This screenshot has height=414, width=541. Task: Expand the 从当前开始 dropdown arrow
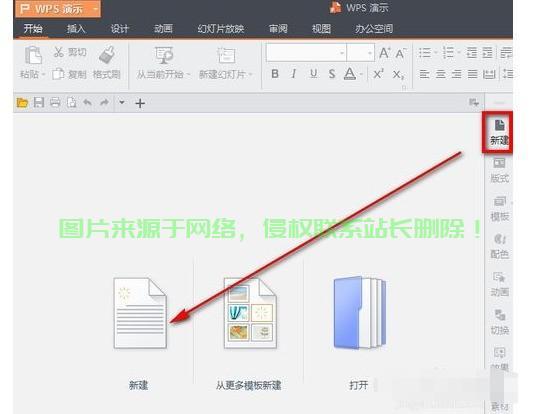click(188, 75)
